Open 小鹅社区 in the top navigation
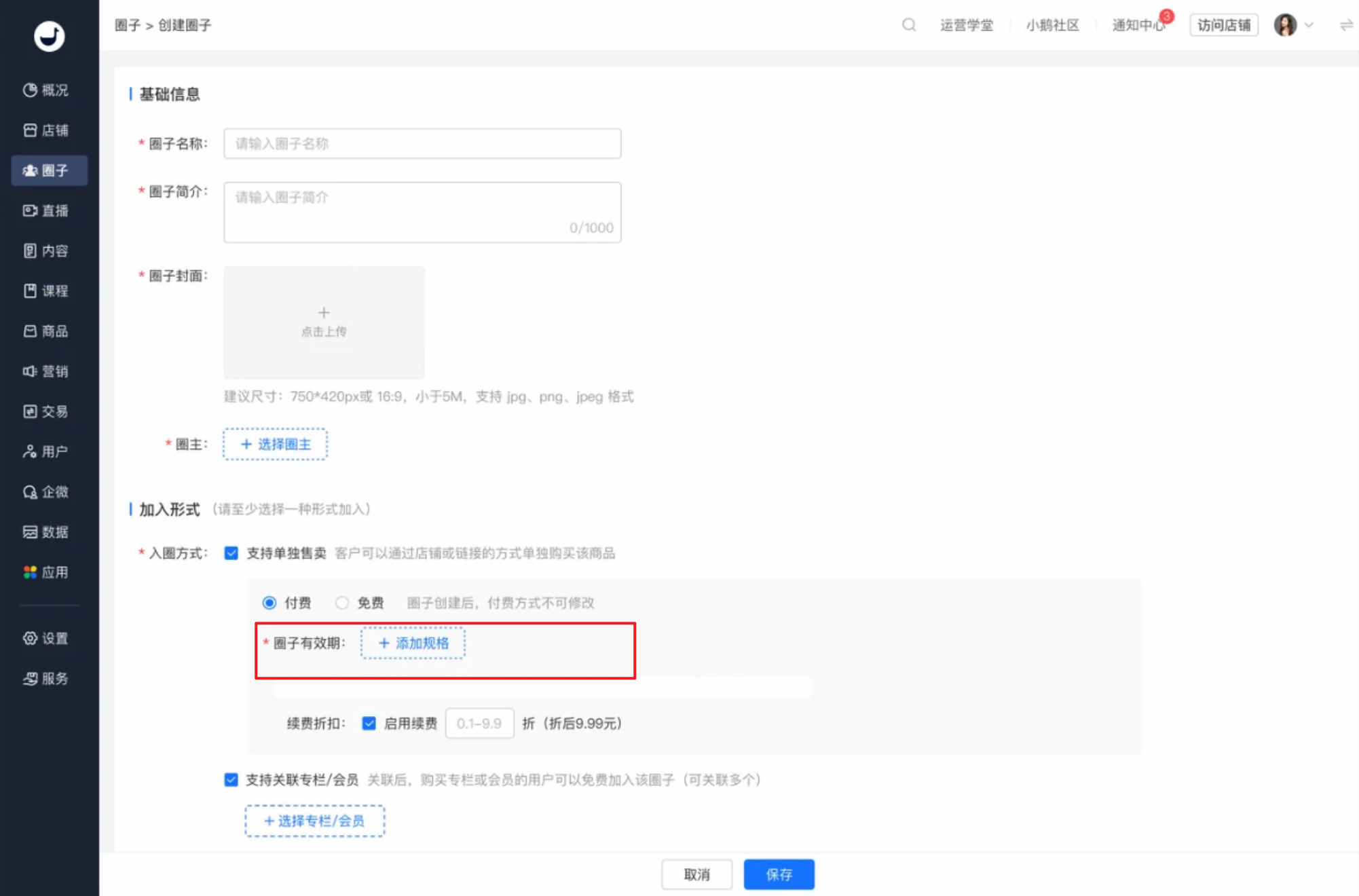This screenshot has width=1359, height=896. 1052,25
